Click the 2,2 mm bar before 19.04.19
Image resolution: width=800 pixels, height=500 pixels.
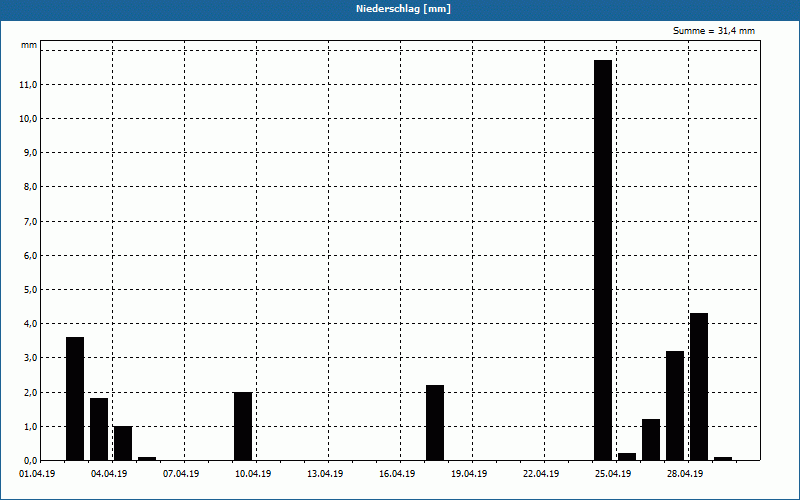pos(435,423)
